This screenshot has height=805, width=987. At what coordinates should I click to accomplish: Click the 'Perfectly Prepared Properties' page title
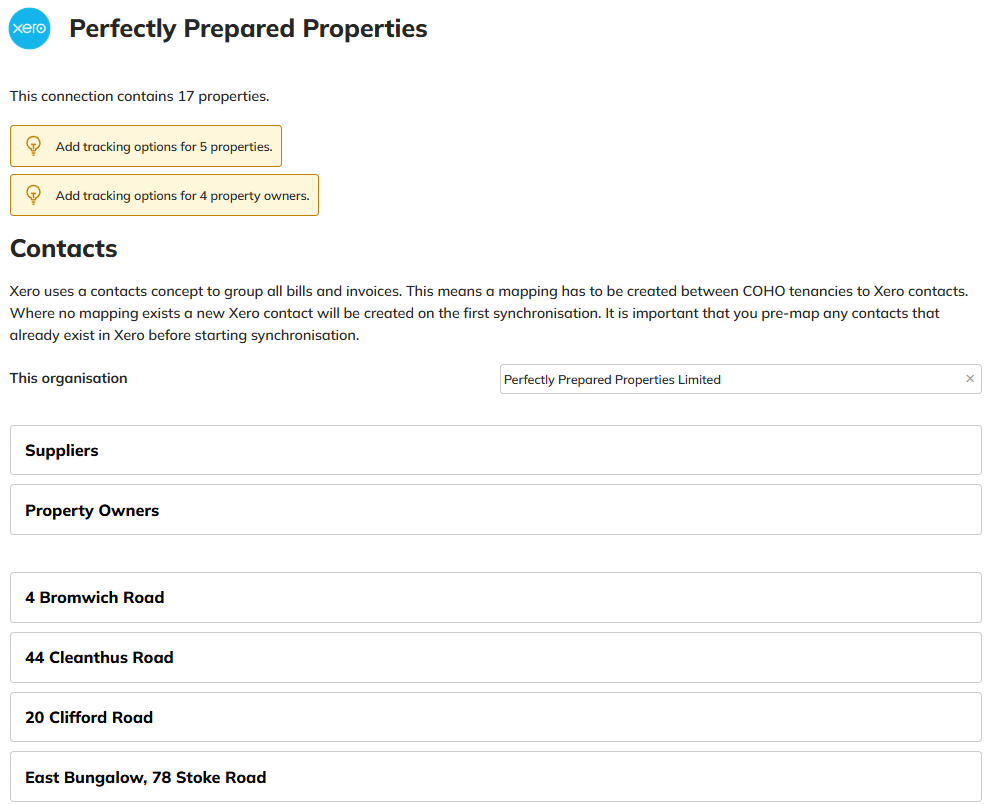pyautogui.click(x=248, y=29)
